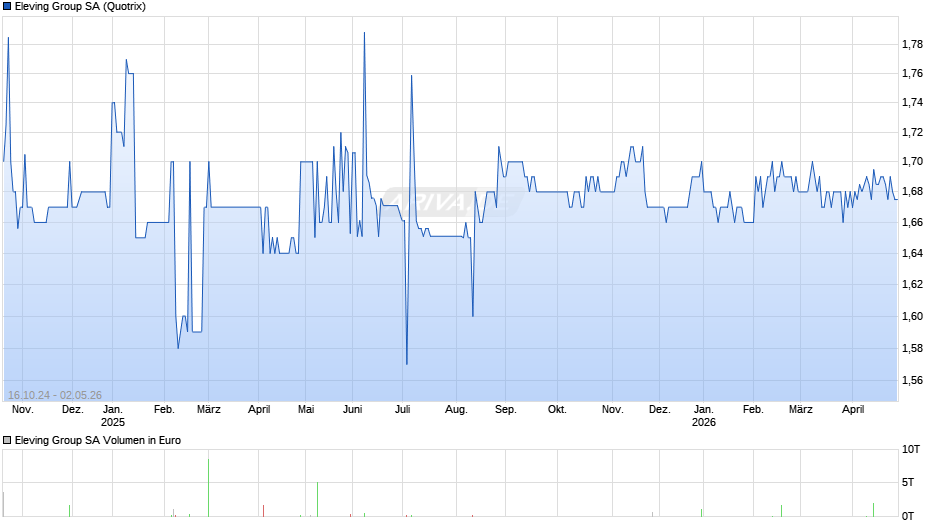Click the 'Mai' month label
940x526 pixels.
tap(306, 410)
